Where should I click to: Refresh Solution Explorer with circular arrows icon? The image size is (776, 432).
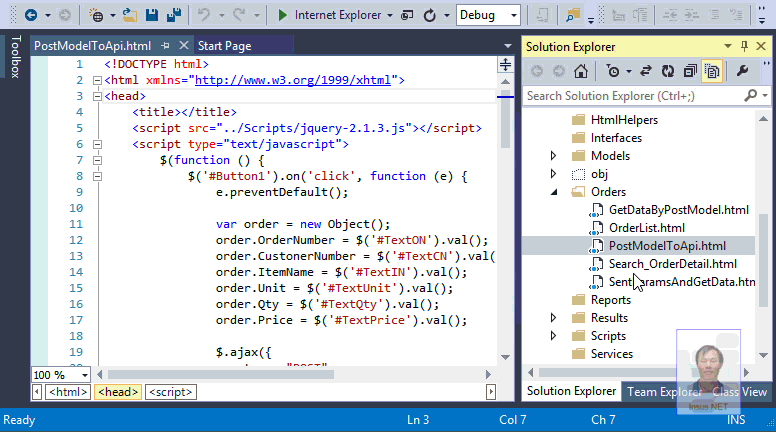(x=668, y=71)
